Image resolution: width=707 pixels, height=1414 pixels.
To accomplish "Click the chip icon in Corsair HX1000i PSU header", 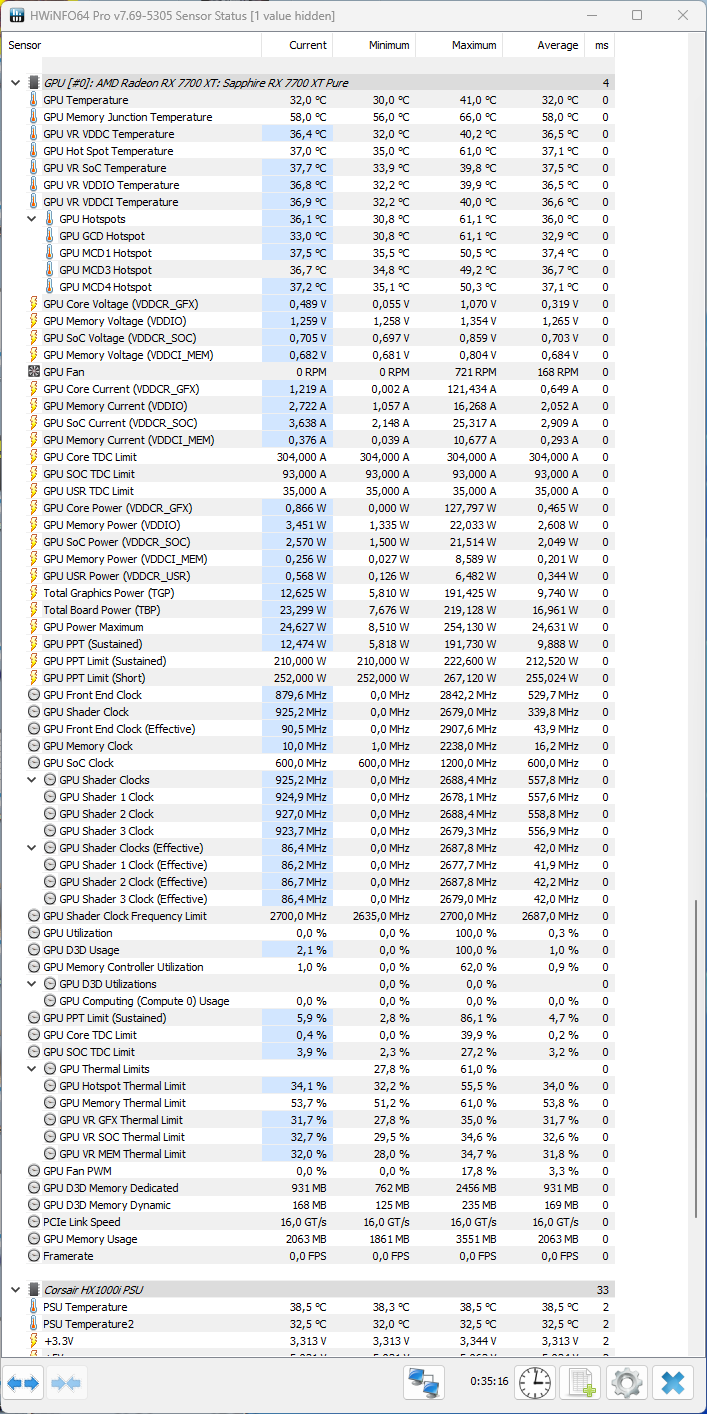I will click(x=33, y=1290).
